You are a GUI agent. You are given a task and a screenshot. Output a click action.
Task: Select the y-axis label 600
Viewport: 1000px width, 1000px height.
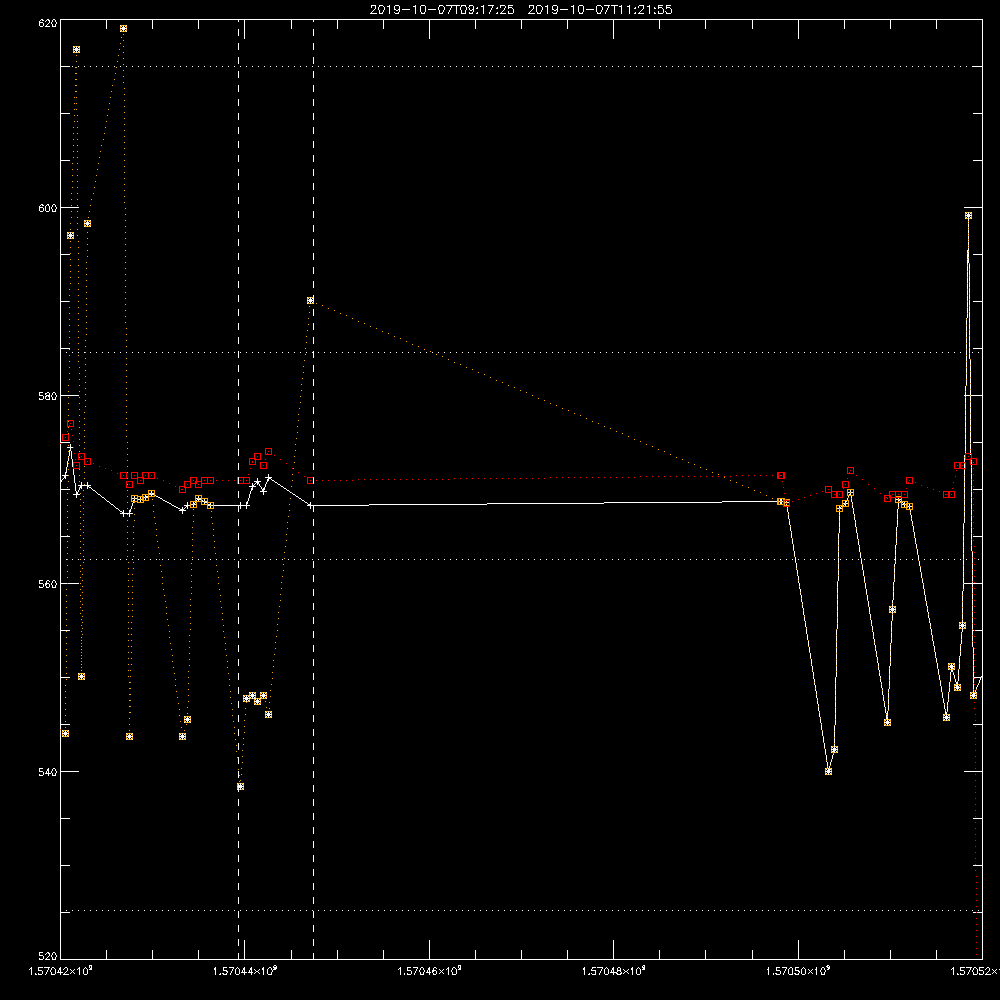tap(48, 208)
